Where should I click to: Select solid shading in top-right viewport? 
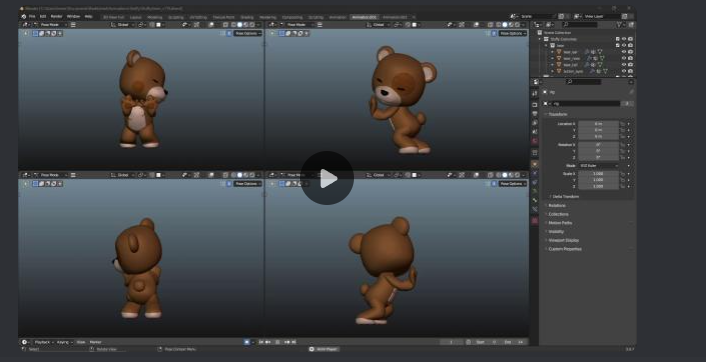click(x=505, y=25)
